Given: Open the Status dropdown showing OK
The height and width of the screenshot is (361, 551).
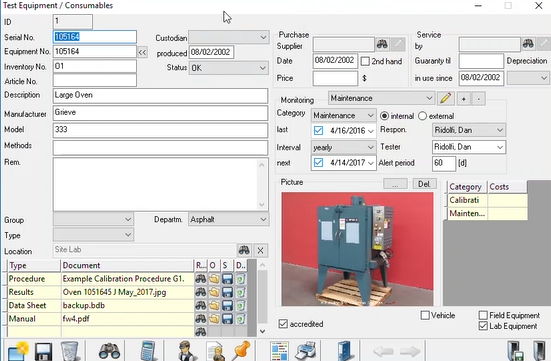Looking at the screenshot, I should [229, 68].
